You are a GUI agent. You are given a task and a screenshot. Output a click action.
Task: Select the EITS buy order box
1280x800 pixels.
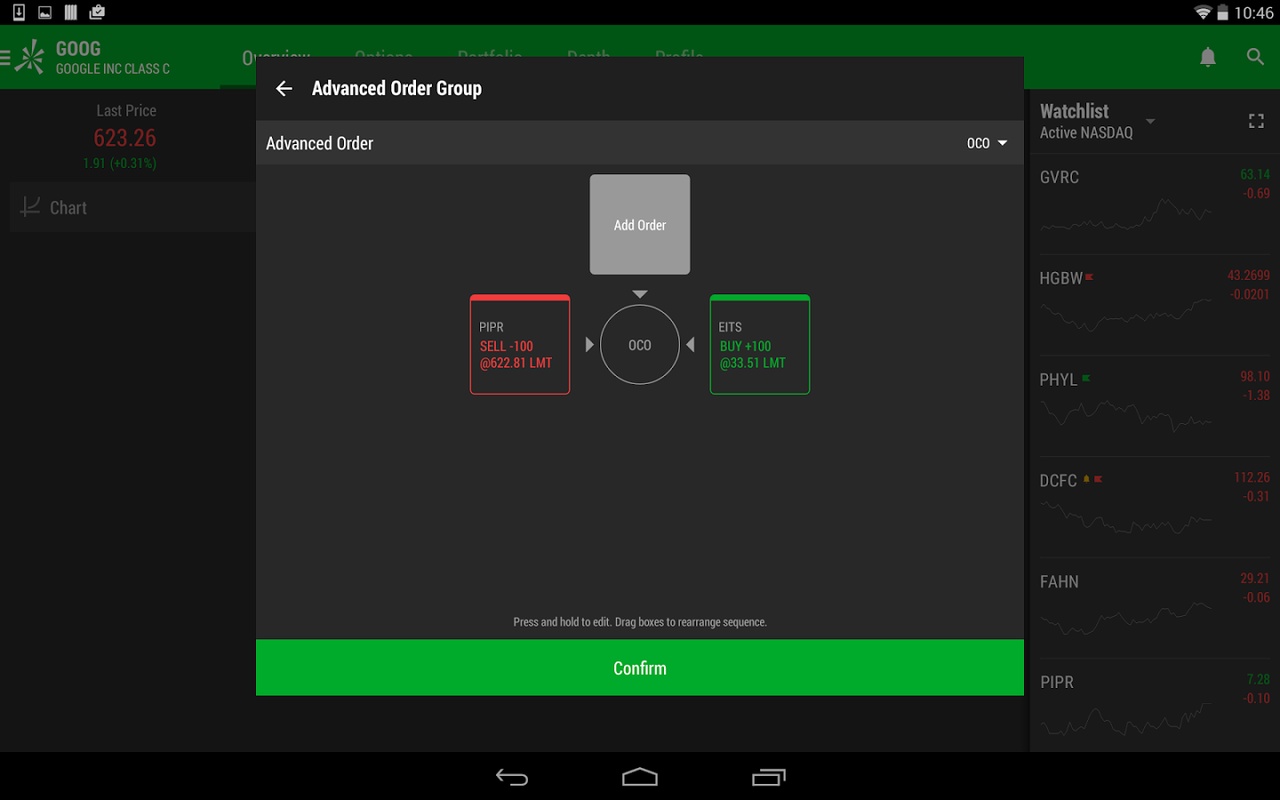point(760,345)
